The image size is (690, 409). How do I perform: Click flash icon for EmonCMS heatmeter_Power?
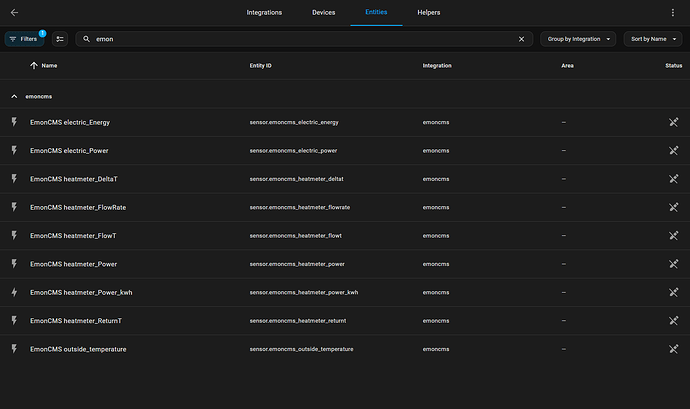pos(14,264)
